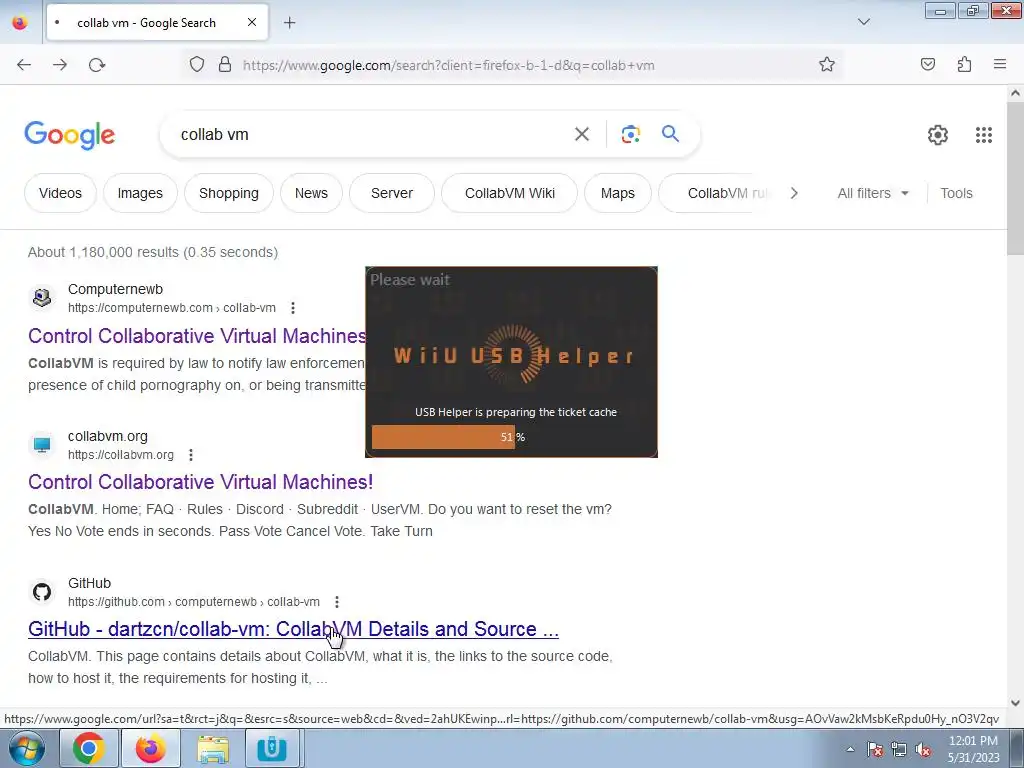1024x768 pixels.
Task: Open the muted volume tray icon
Action: coord(923,749)
